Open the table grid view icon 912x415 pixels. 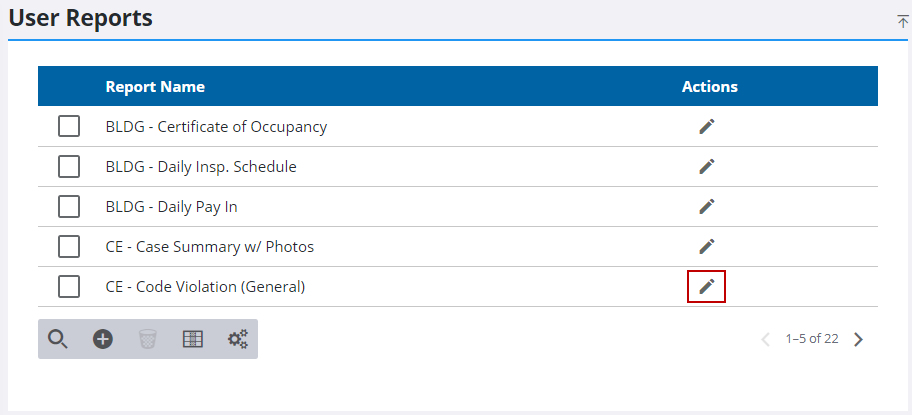193,339
